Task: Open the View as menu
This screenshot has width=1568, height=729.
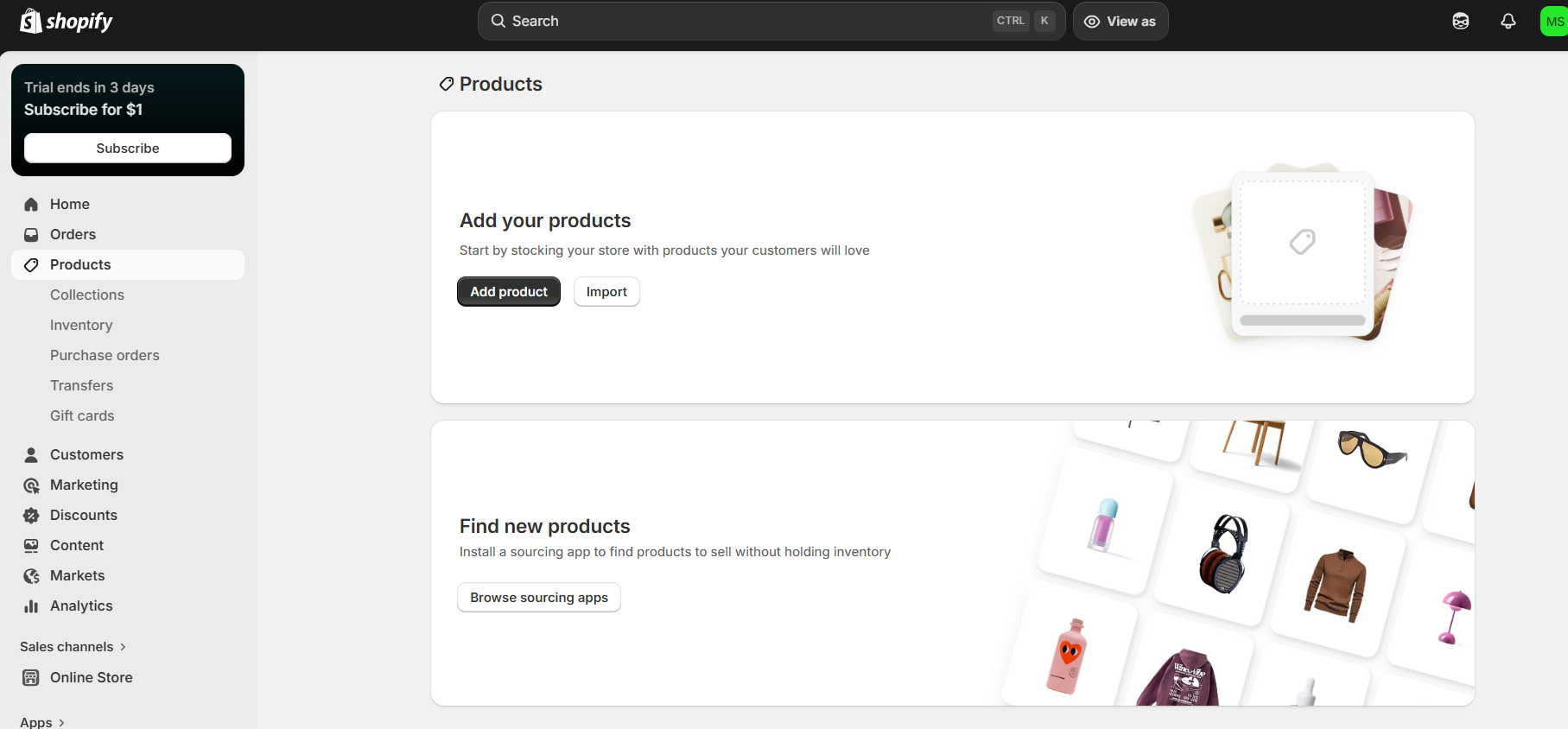Action: point(1120,22)
